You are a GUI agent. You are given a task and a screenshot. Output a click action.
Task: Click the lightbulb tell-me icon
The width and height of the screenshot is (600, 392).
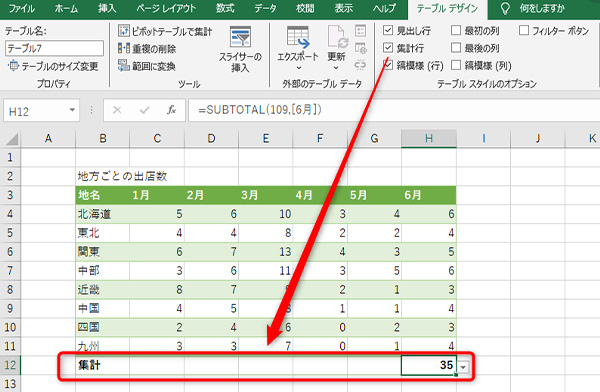(505, 9)
